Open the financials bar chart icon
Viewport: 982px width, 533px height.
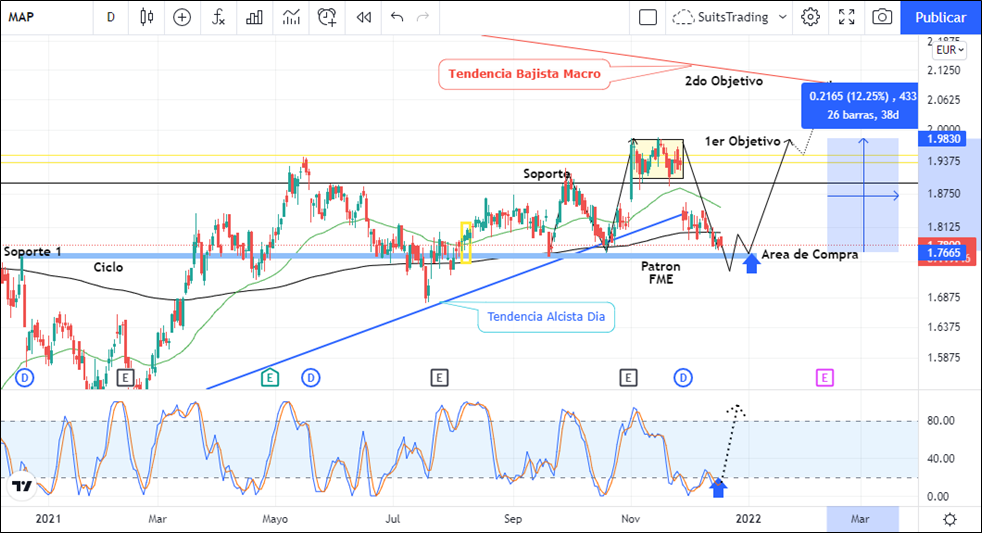click(255, 17)
